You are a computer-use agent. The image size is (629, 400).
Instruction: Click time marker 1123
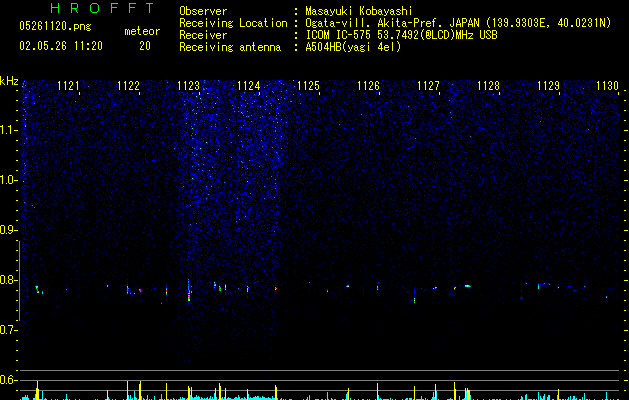pos(188,86)
